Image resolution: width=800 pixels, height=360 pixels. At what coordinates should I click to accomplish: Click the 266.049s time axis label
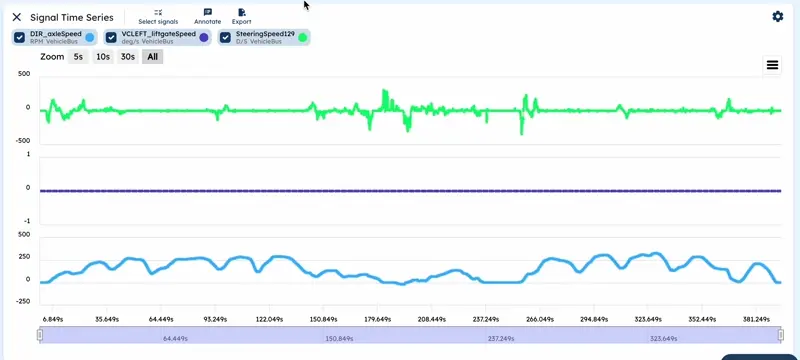coord(540,319)
